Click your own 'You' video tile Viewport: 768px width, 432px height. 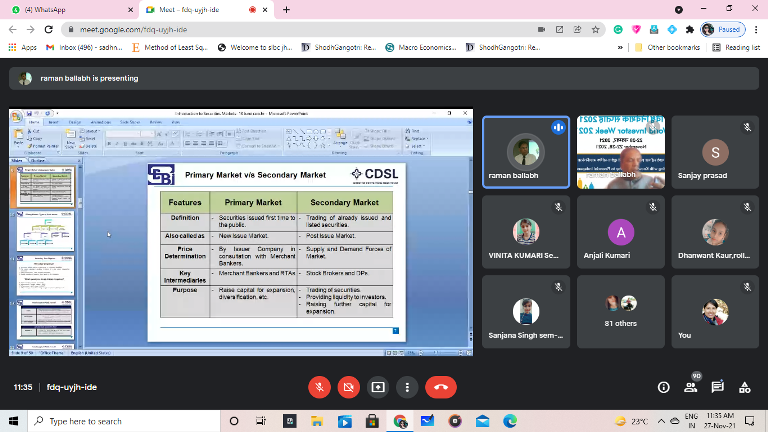coord(715,312)
